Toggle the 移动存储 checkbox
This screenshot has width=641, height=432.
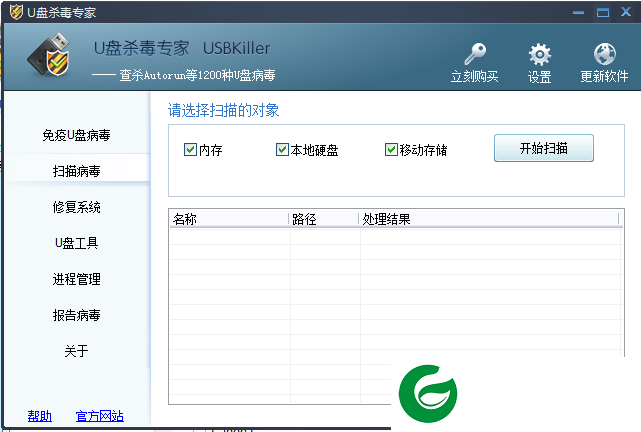(391, 150)
